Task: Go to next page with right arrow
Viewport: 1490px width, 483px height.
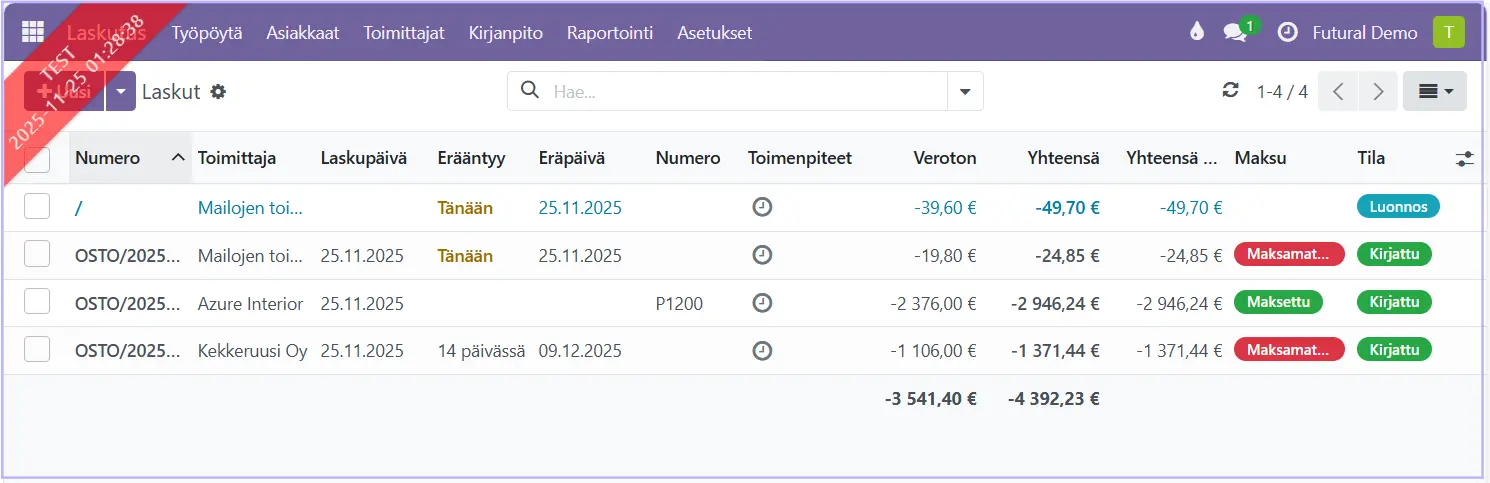Action: tap(1378, 91)
